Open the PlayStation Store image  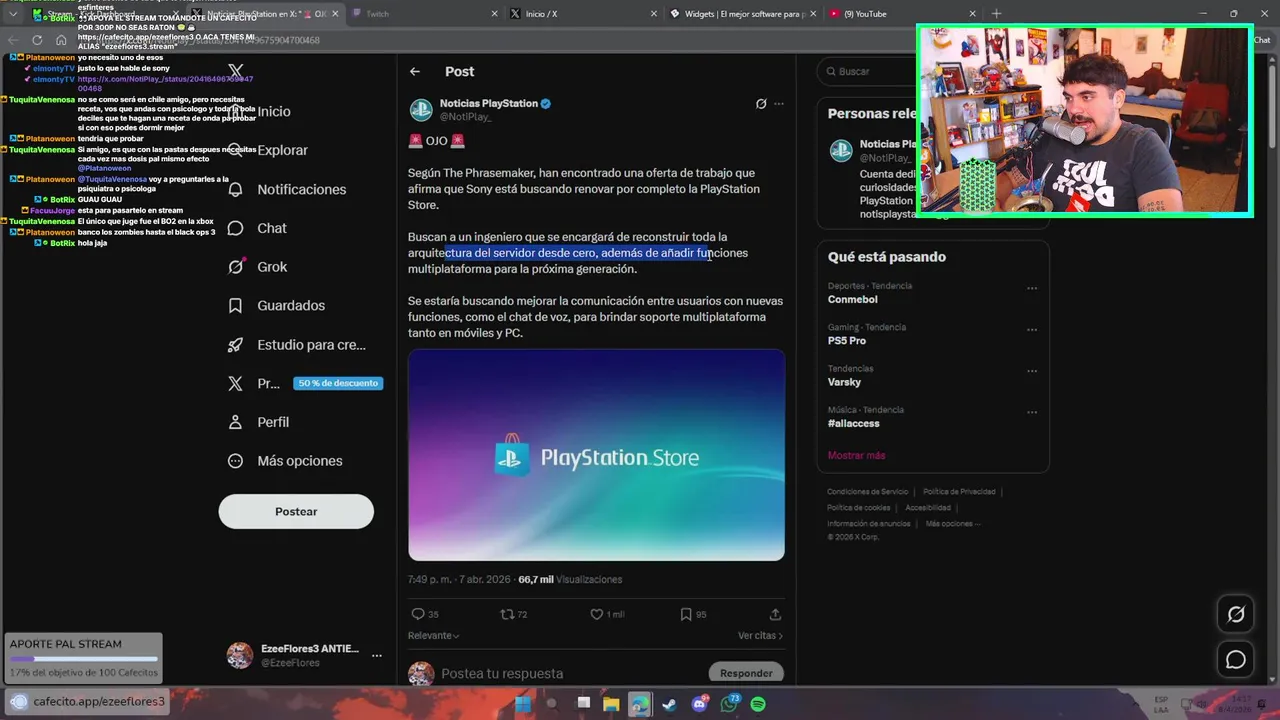(x=596, y=455)
